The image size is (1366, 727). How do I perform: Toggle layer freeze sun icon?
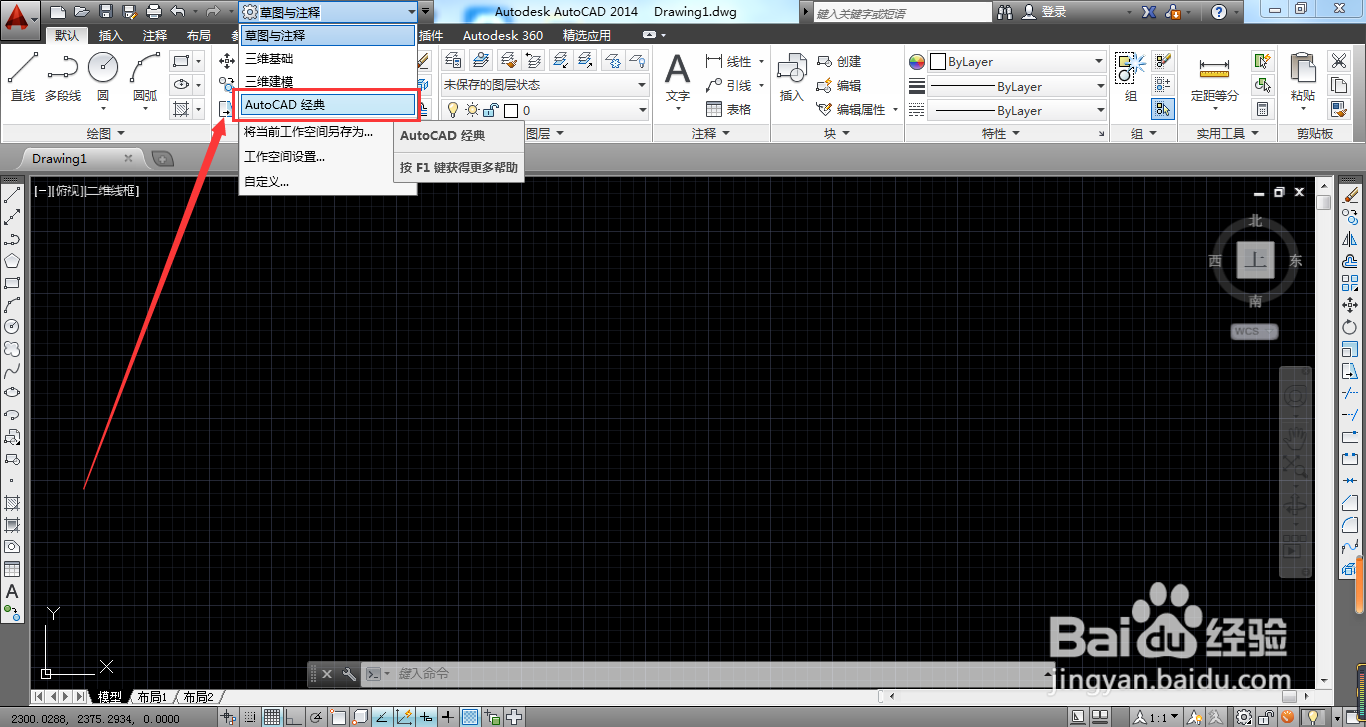[x=472, y=110]
